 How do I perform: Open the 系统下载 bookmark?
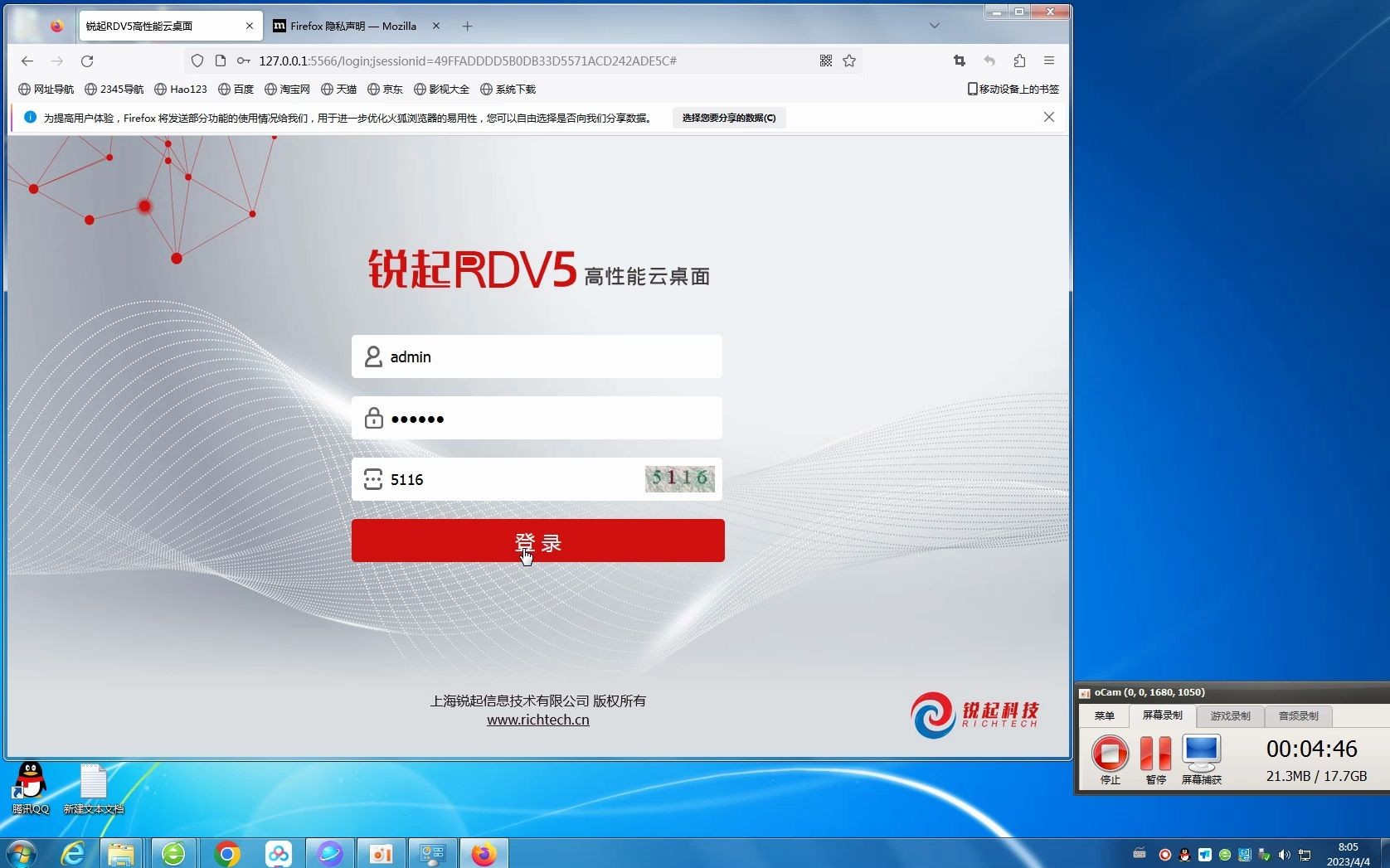click(x=508, y=89)
